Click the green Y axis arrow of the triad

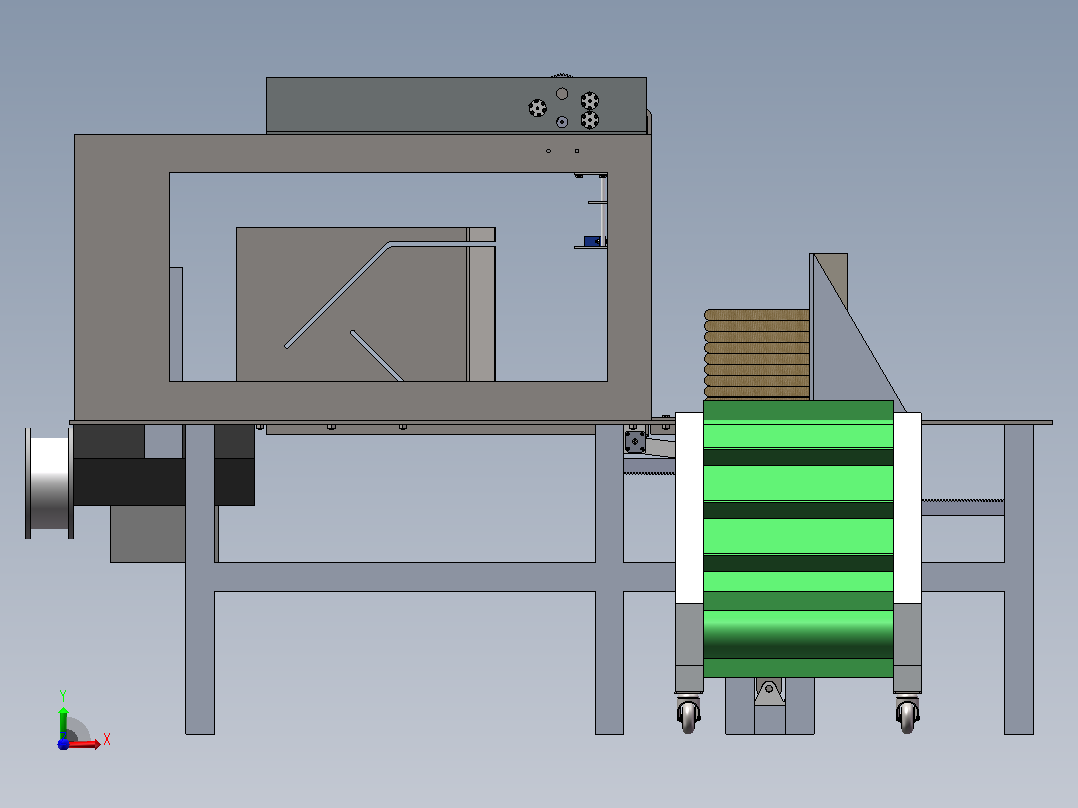click(x=63, y=722)
